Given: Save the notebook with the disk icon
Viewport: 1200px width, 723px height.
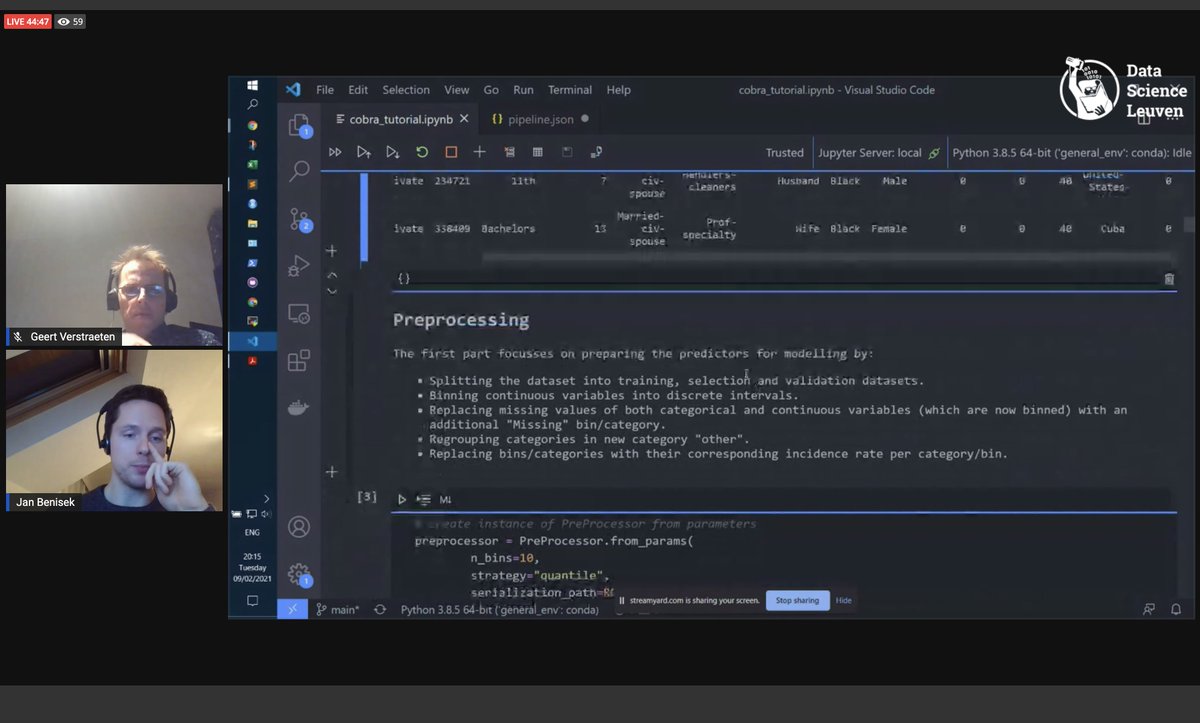Looking at the screenshot, I should point(567,152).
